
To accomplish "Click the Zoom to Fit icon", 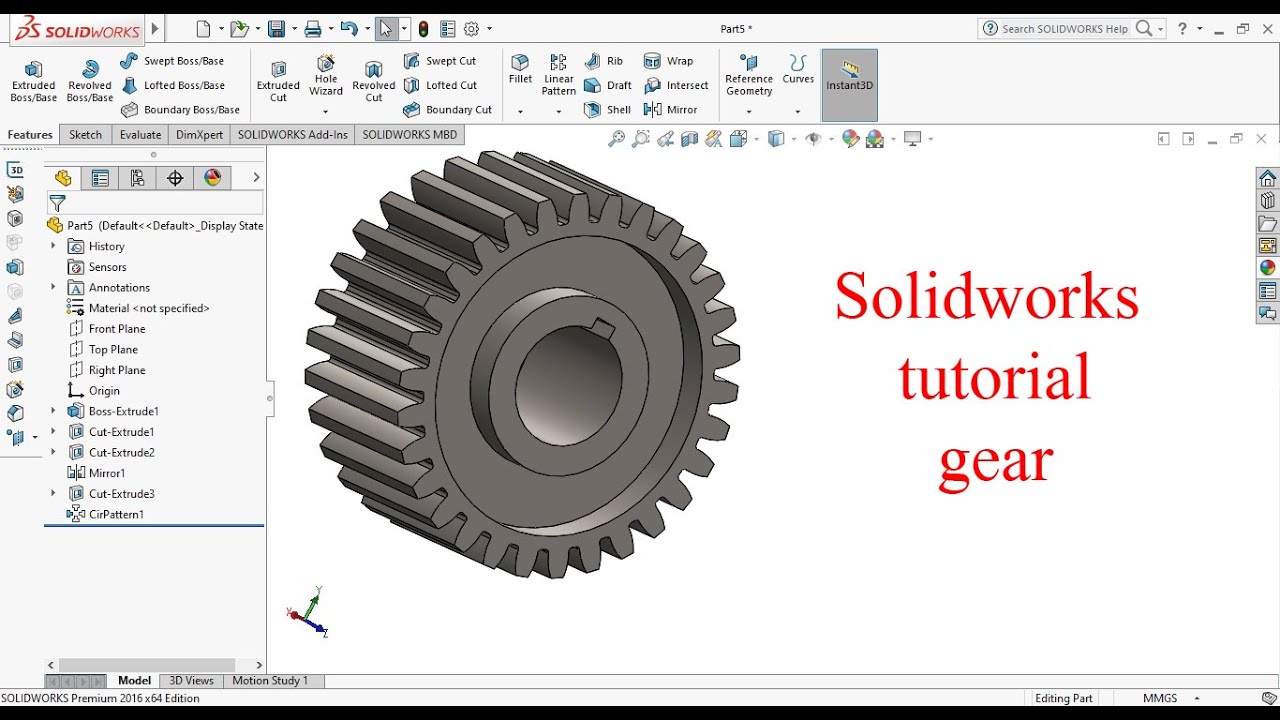I will [616, 139].
